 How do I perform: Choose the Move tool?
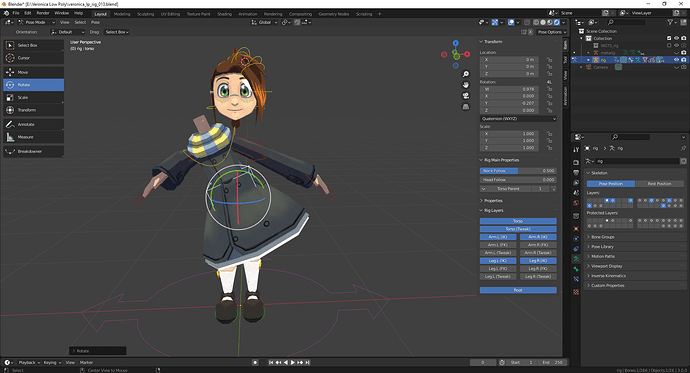coord(33,72)
